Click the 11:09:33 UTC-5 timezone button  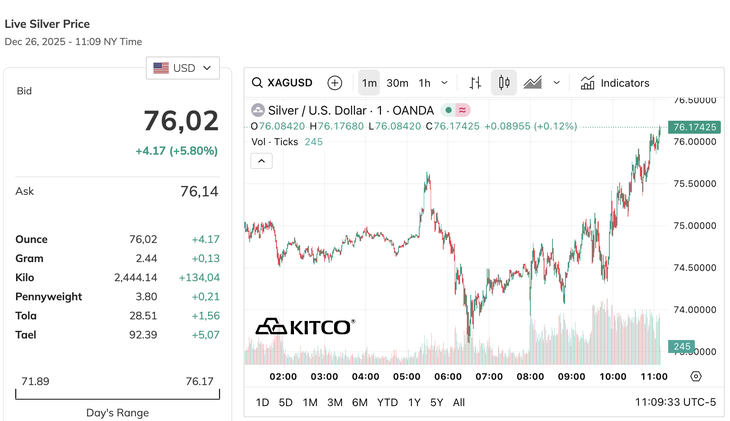pyautogui.click(x=675, y=402)
